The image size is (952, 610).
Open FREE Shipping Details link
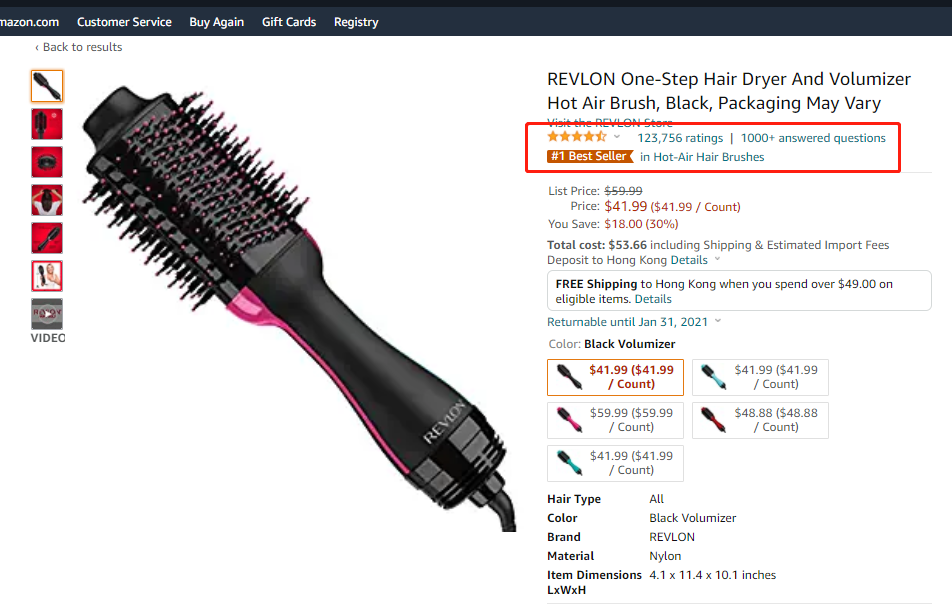click(653, 299)
